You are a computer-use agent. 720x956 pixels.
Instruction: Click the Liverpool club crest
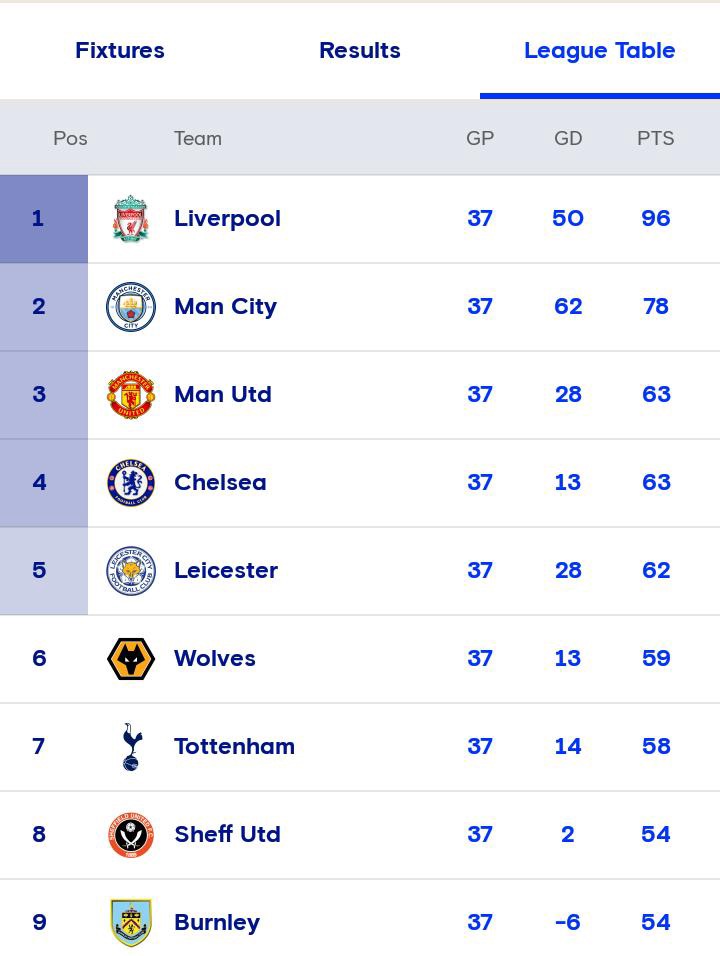coord(131,219)
